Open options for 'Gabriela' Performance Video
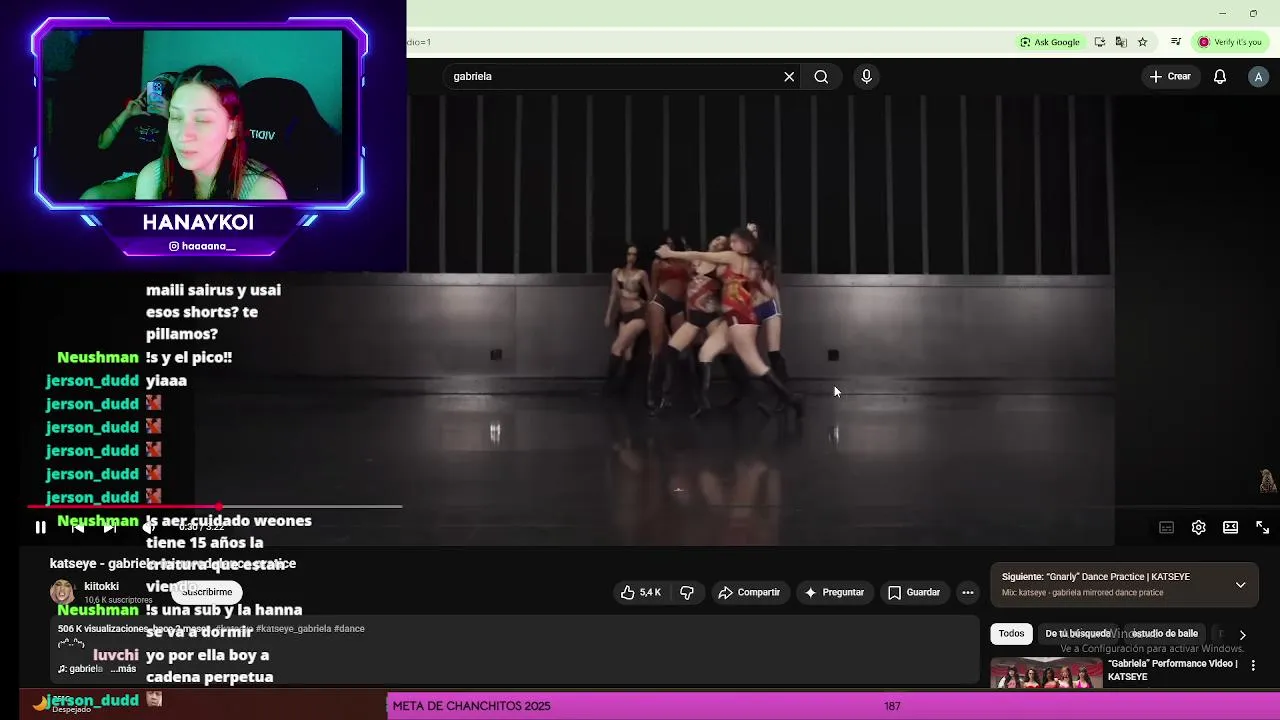 [1253, 665]
